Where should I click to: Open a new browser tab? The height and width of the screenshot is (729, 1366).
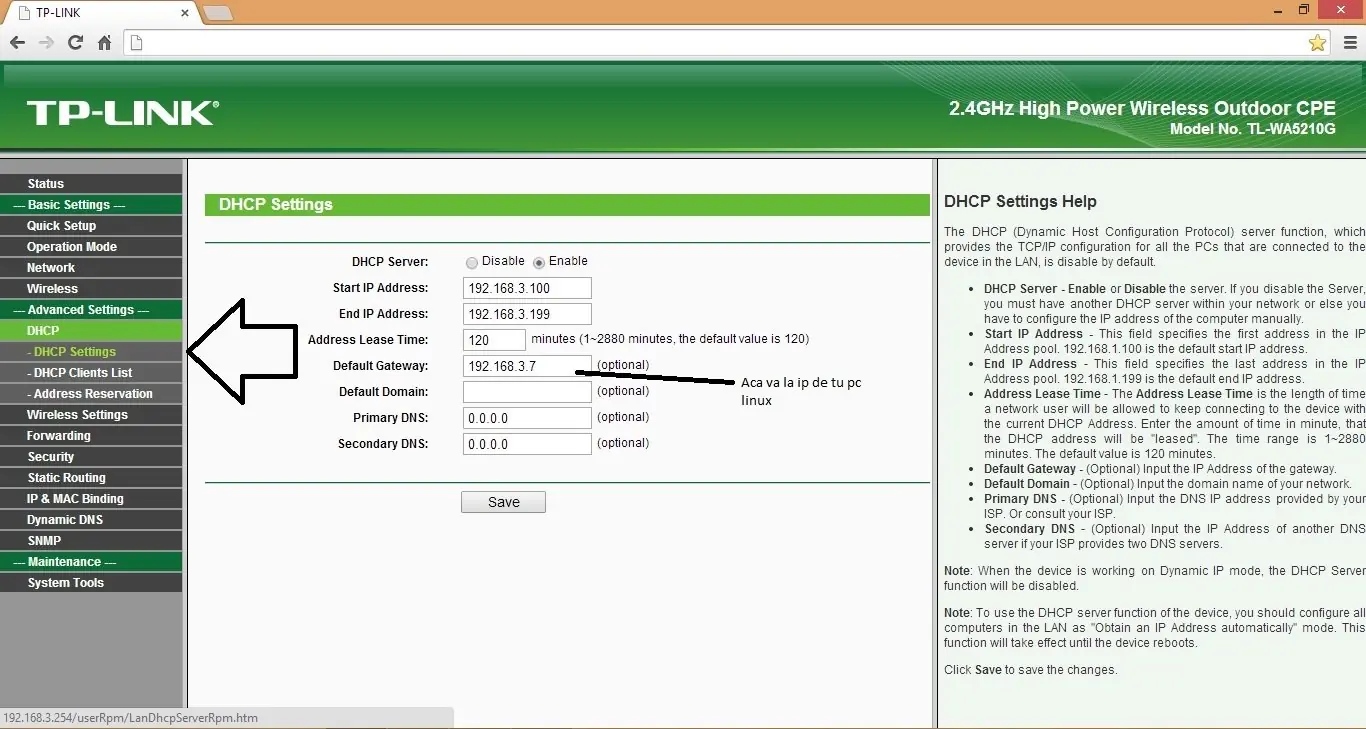[x=218, y=13]
